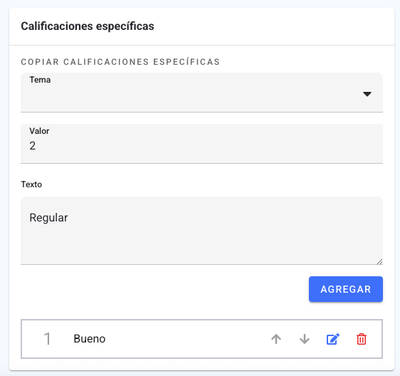Select the Bueno list row
The height and width of the screenshot is (376, 400).
tap(202, 339)
